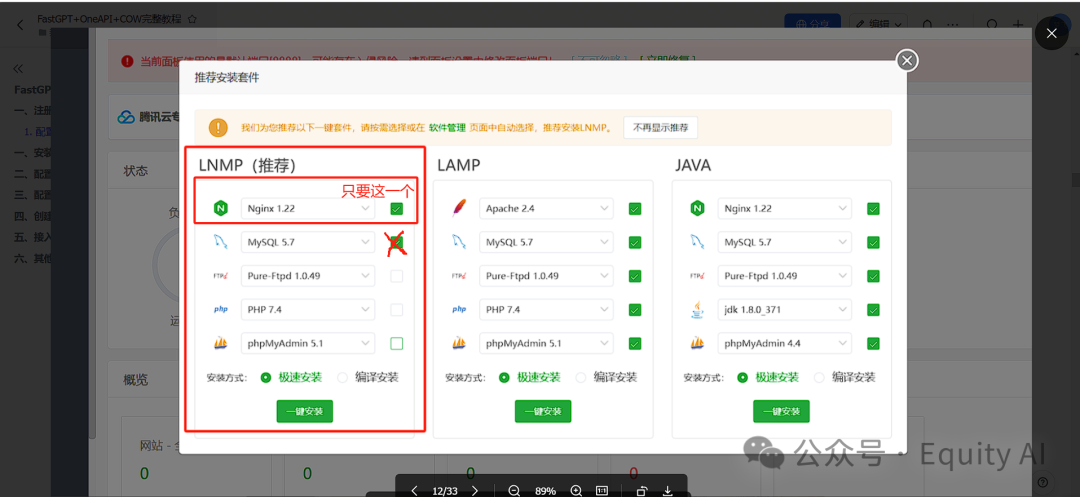Collapse the document outline sidebar

click(x=18, y=69)
